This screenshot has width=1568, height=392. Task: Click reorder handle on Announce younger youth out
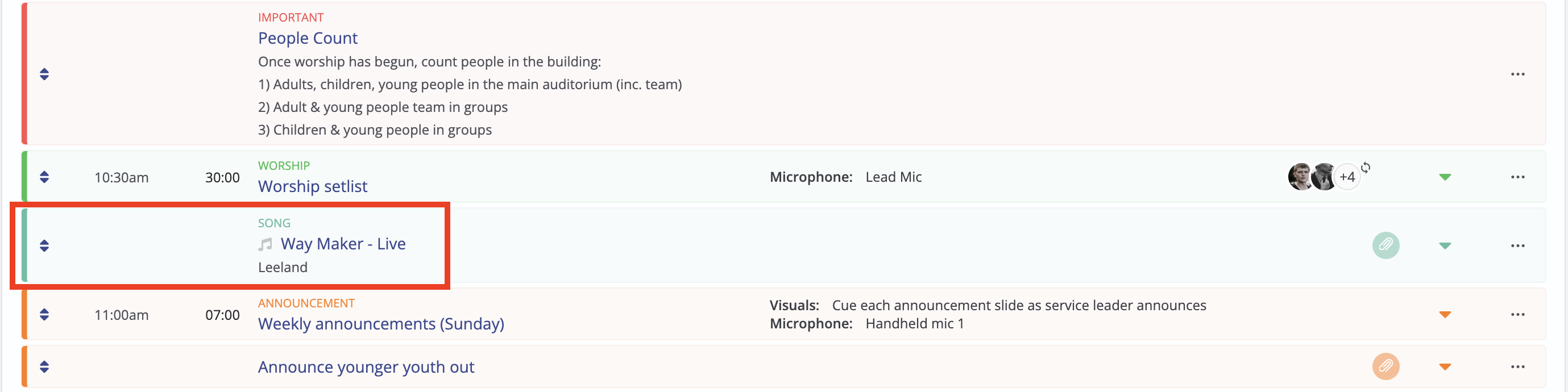[44, 367]
